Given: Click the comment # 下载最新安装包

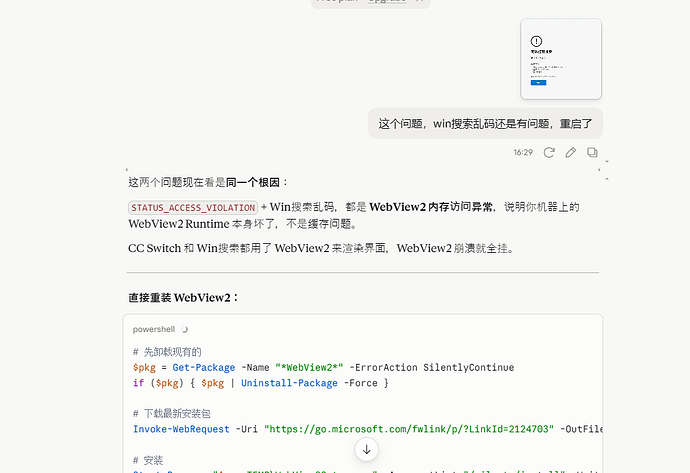Looking at the screenshot, I should point(172,414).
